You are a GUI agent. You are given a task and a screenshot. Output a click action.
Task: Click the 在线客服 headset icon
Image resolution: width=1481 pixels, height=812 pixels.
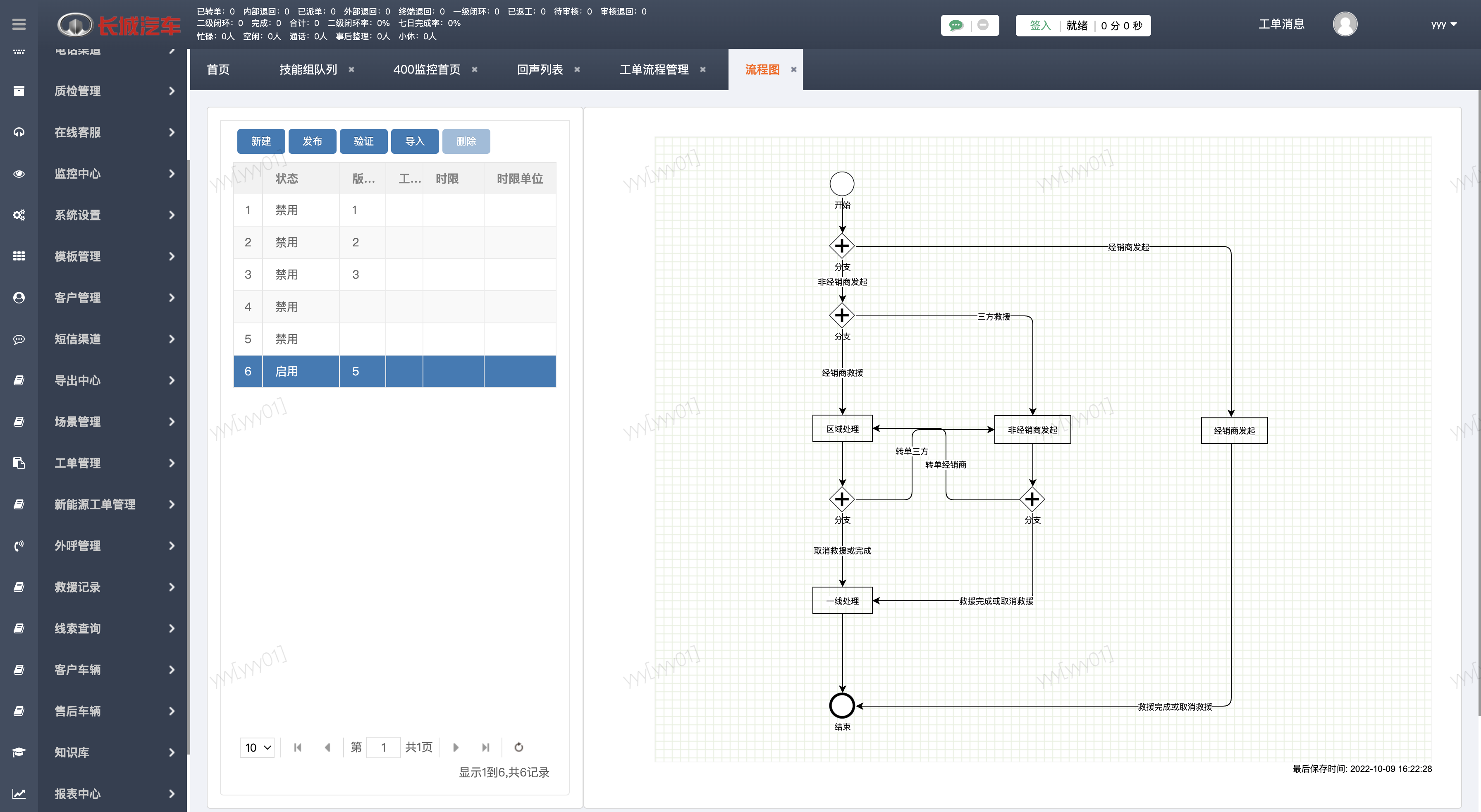click(x=19, y=132)
